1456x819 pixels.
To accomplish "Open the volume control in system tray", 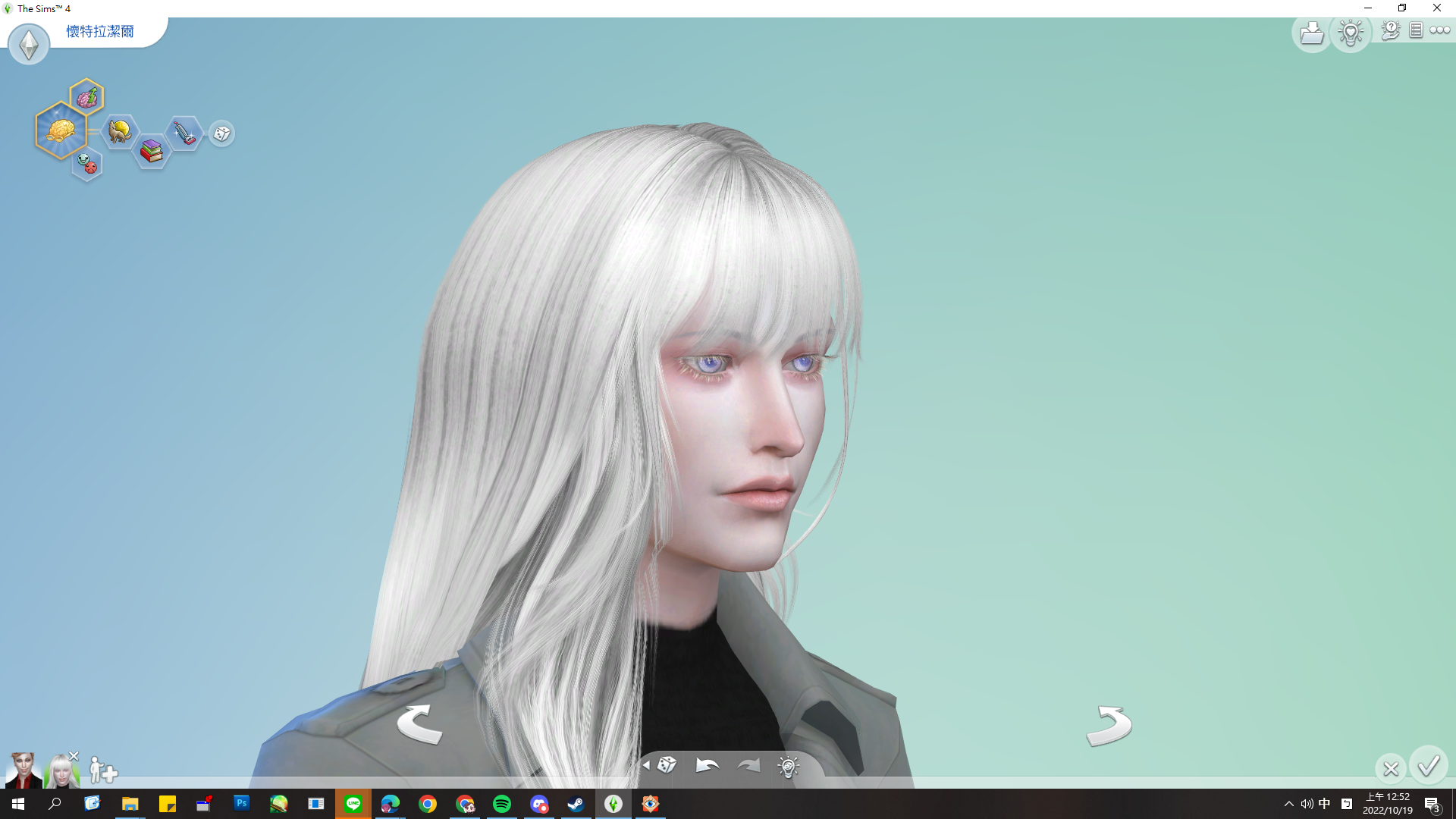I will (x=1307, y=804).
